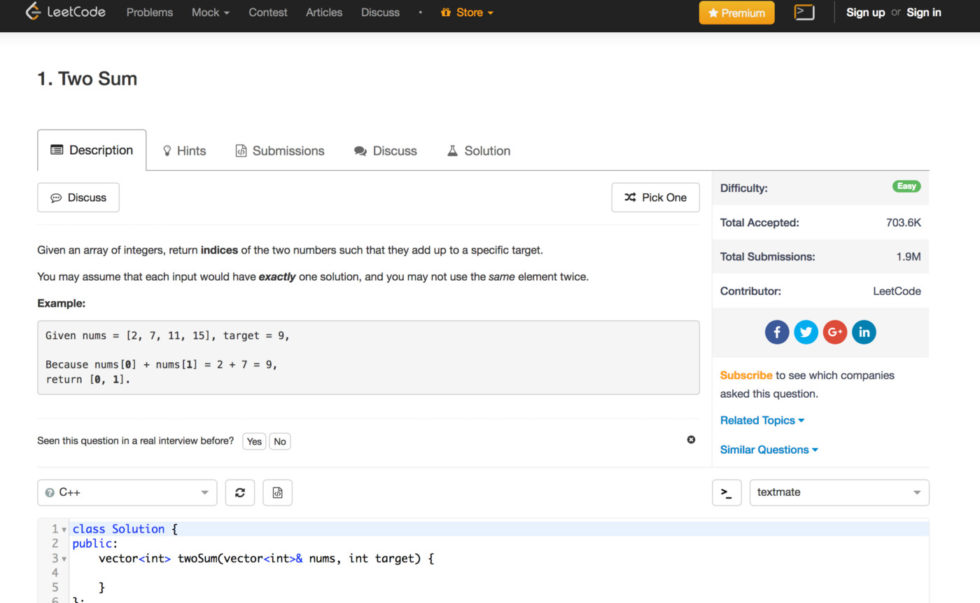This screenshot has width=980, height=603.
Task: Expand Similar Questions
Action: coord(769,450)
